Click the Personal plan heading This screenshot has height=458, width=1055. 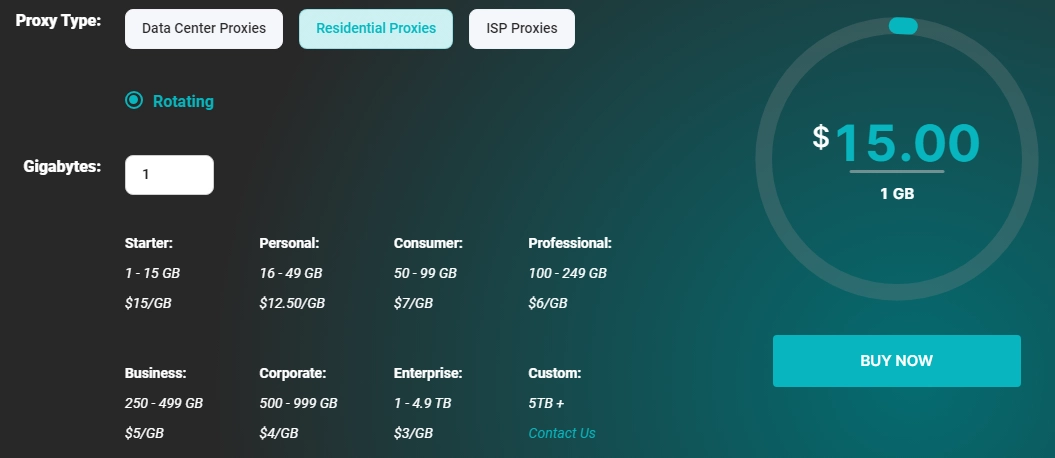tap(289, 243)
